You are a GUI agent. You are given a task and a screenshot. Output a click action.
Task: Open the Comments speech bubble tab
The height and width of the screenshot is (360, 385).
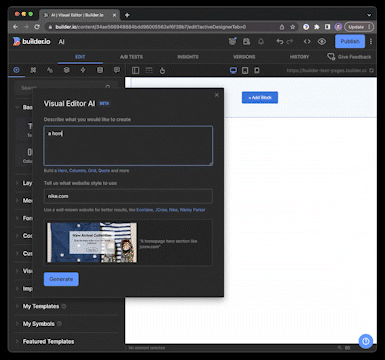tap(117, 70)
